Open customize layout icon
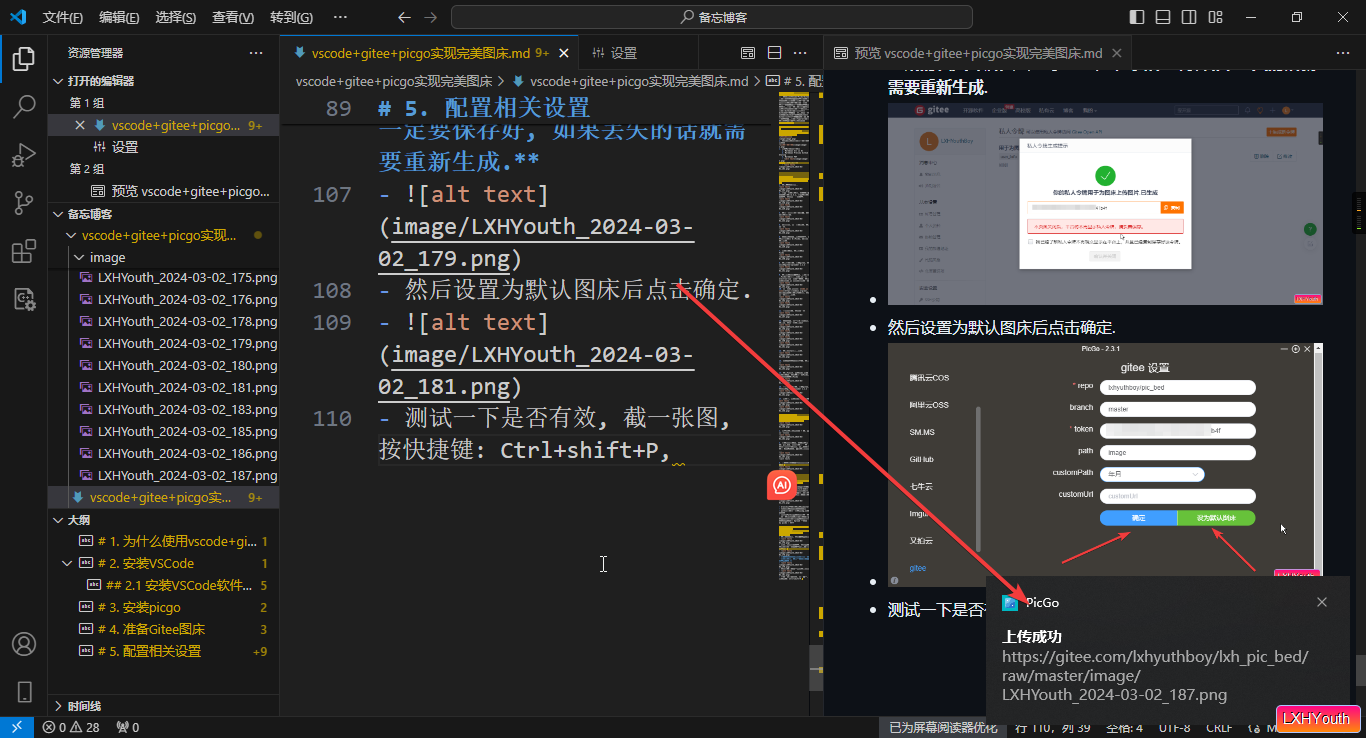Image resolution: width=1366 pixels, height=738 pixels. tap(1214, 17)
